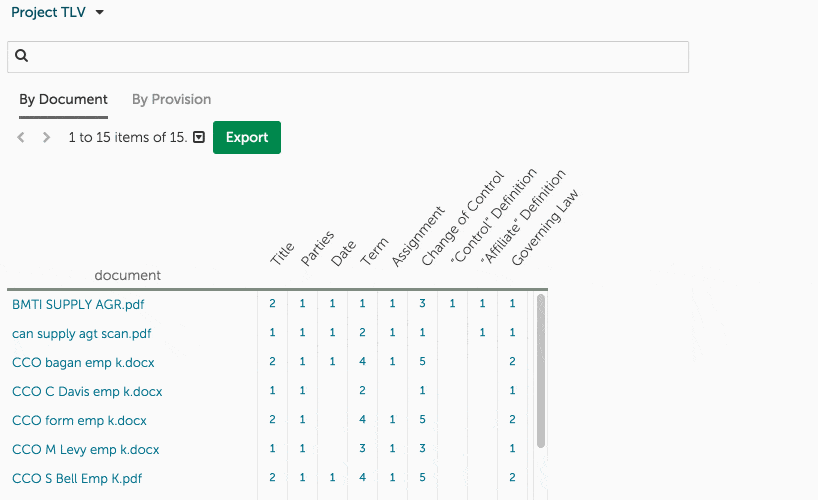This screenshot has width=818, height=500.
Task: Click Governing Law count for CCO C Davis
Action: (512, 390)
